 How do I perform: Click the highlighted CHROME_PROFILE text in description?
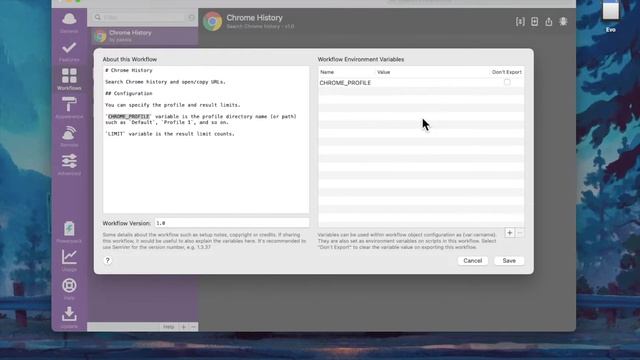tap(129, 116)
